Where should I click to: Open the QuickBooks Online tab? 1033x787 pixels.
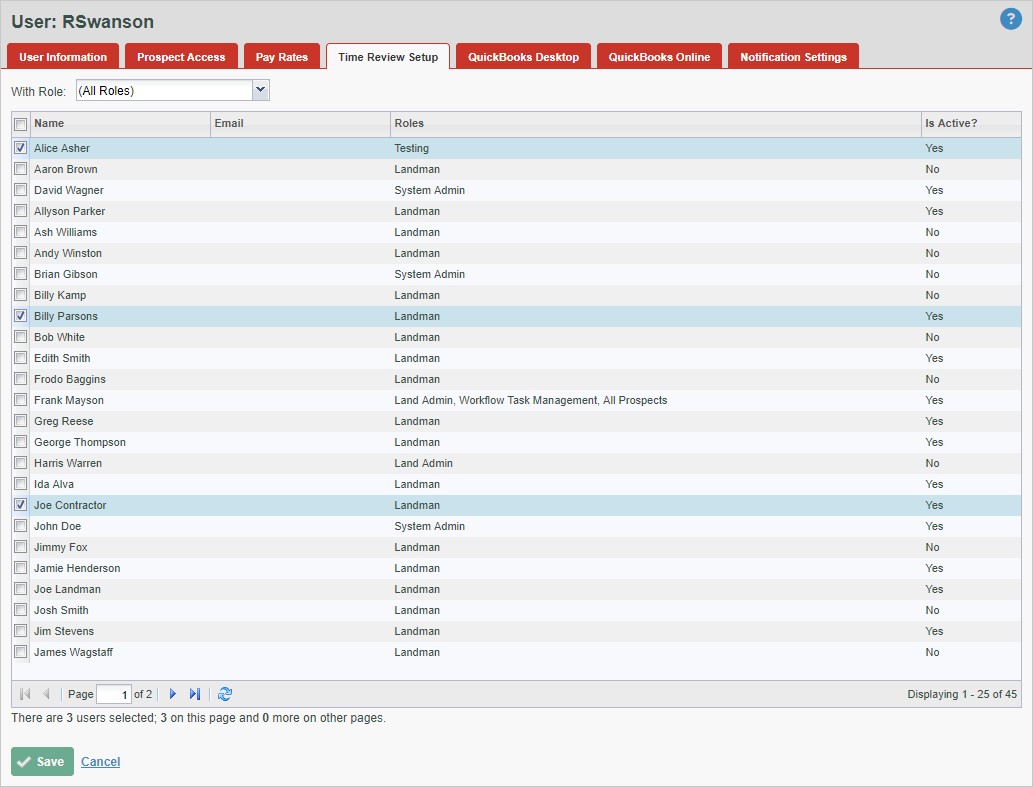click(x=659, y=57)
